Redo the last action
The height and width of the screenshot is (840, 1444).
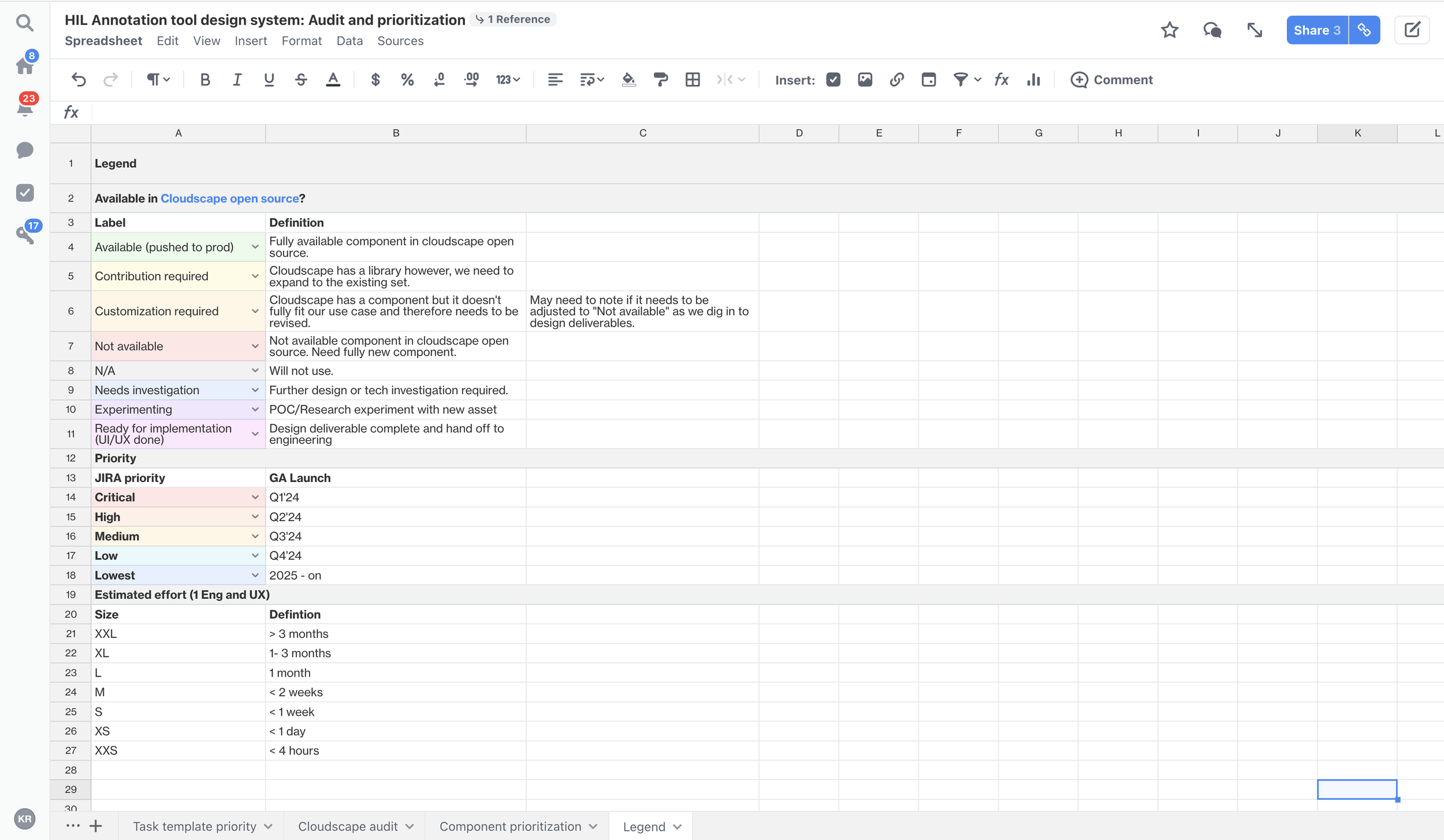click(x=110, y=80)
